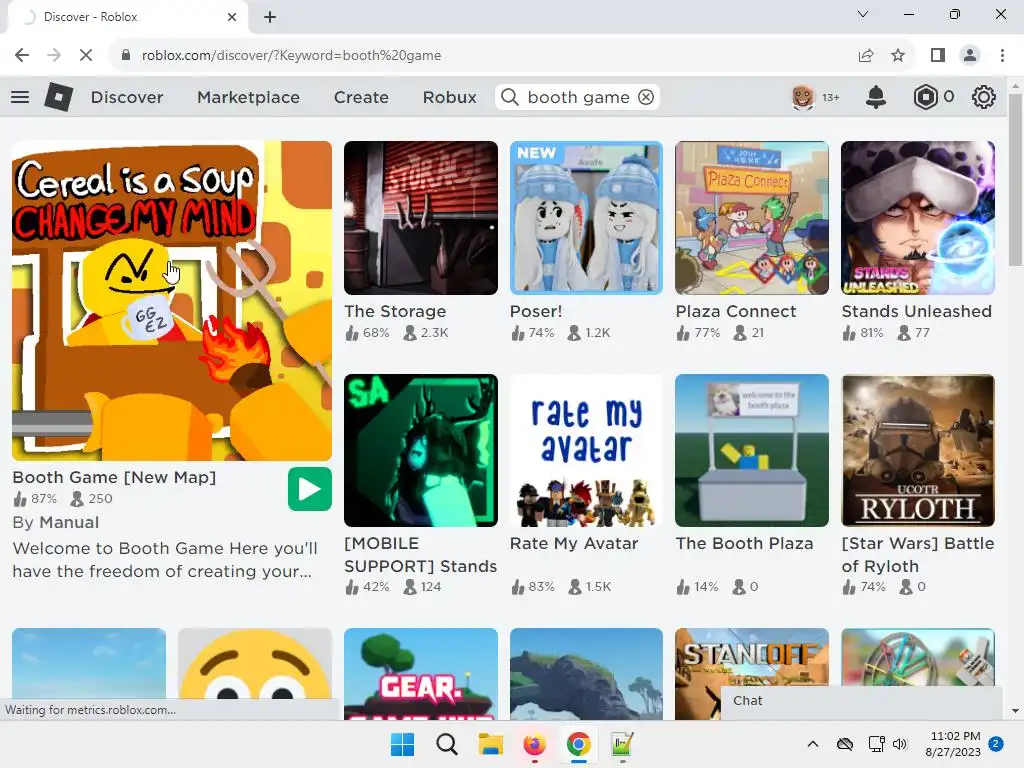Viewport: 1024px width, 768px height.
Task: Bookmark this page with the star
Action: point(898,56)
